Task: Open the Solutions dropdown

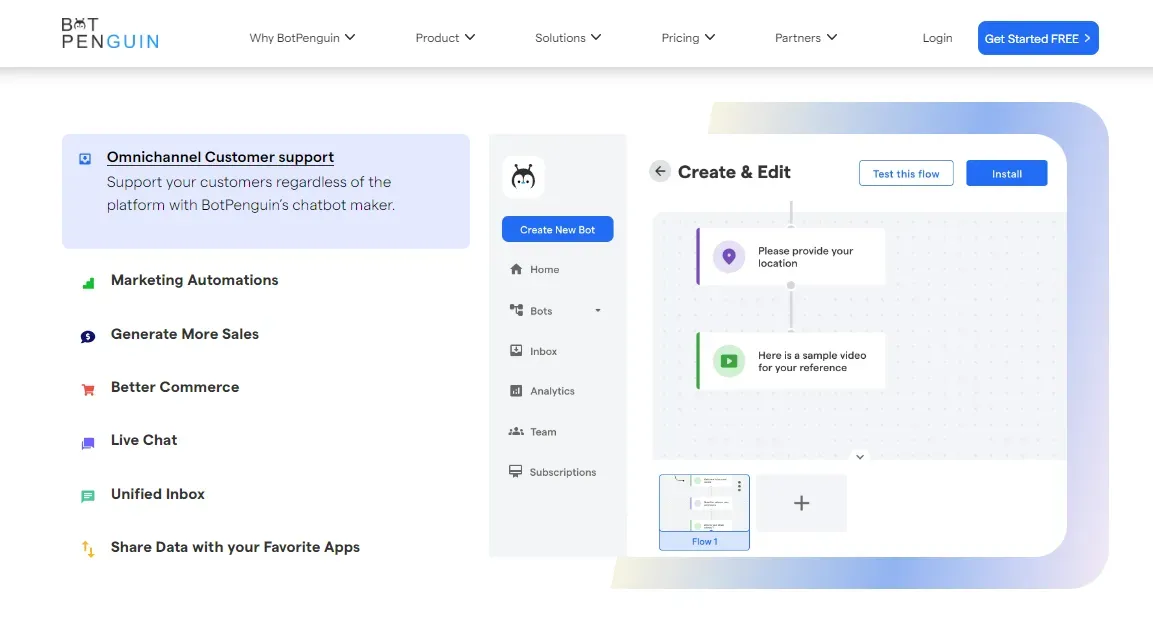Action: tap(568, 37)
